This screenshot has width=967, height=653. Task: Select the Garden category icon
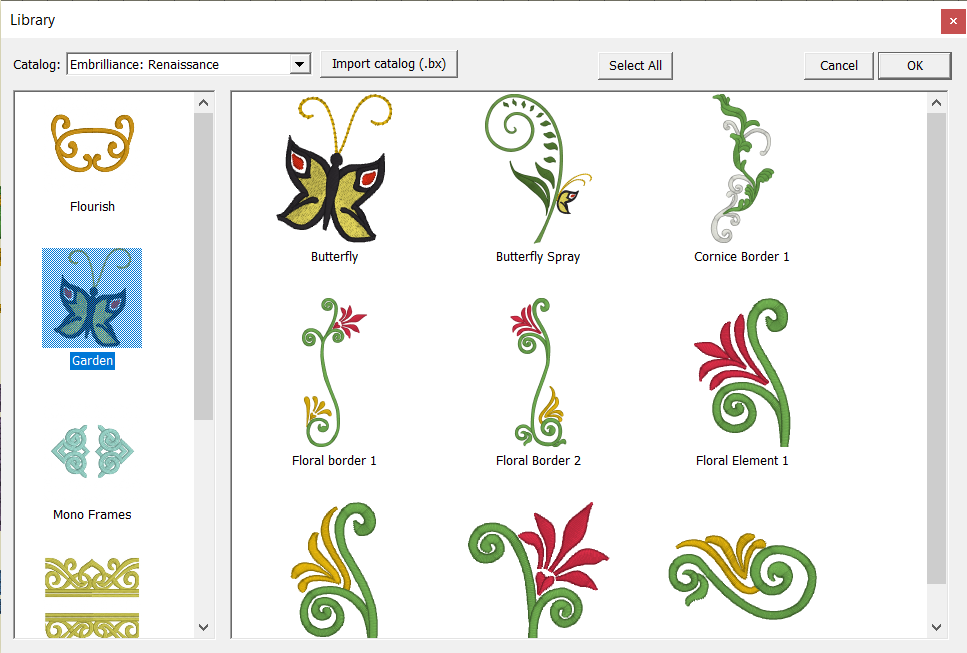pyautogui.click(x=92, y=297)
